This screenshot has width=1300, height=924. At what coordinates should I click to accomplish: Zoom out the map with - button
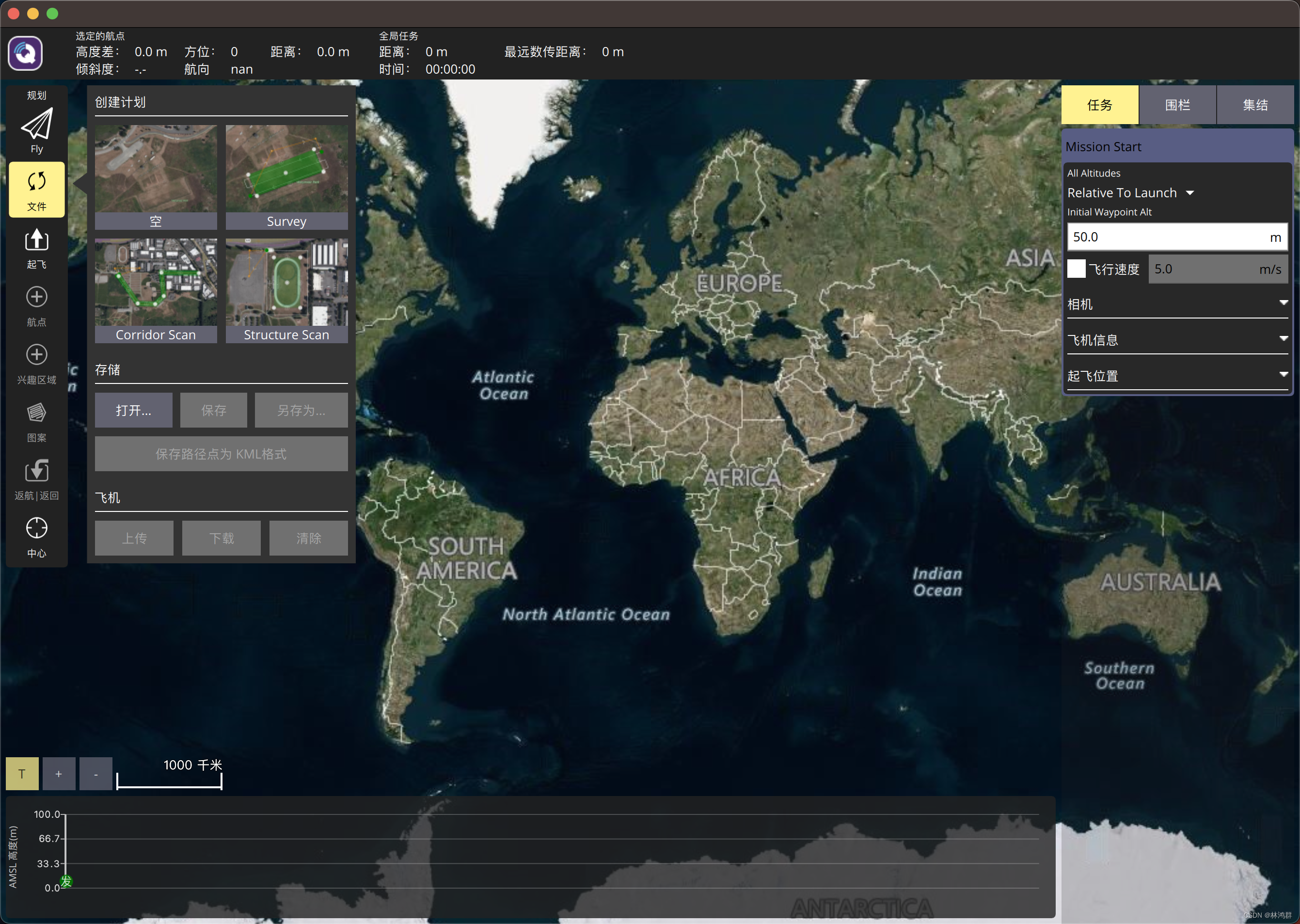(x=95, y=774)
